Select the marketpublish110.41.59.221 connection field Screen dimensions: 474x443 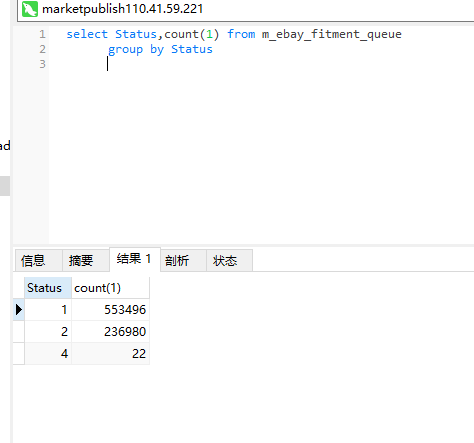246,10
